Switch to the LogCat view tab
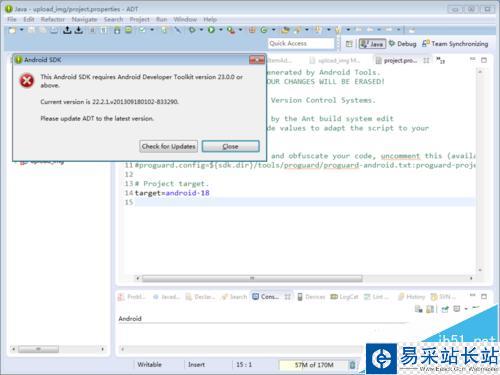The image size is (500, 375). pos(344,297)
